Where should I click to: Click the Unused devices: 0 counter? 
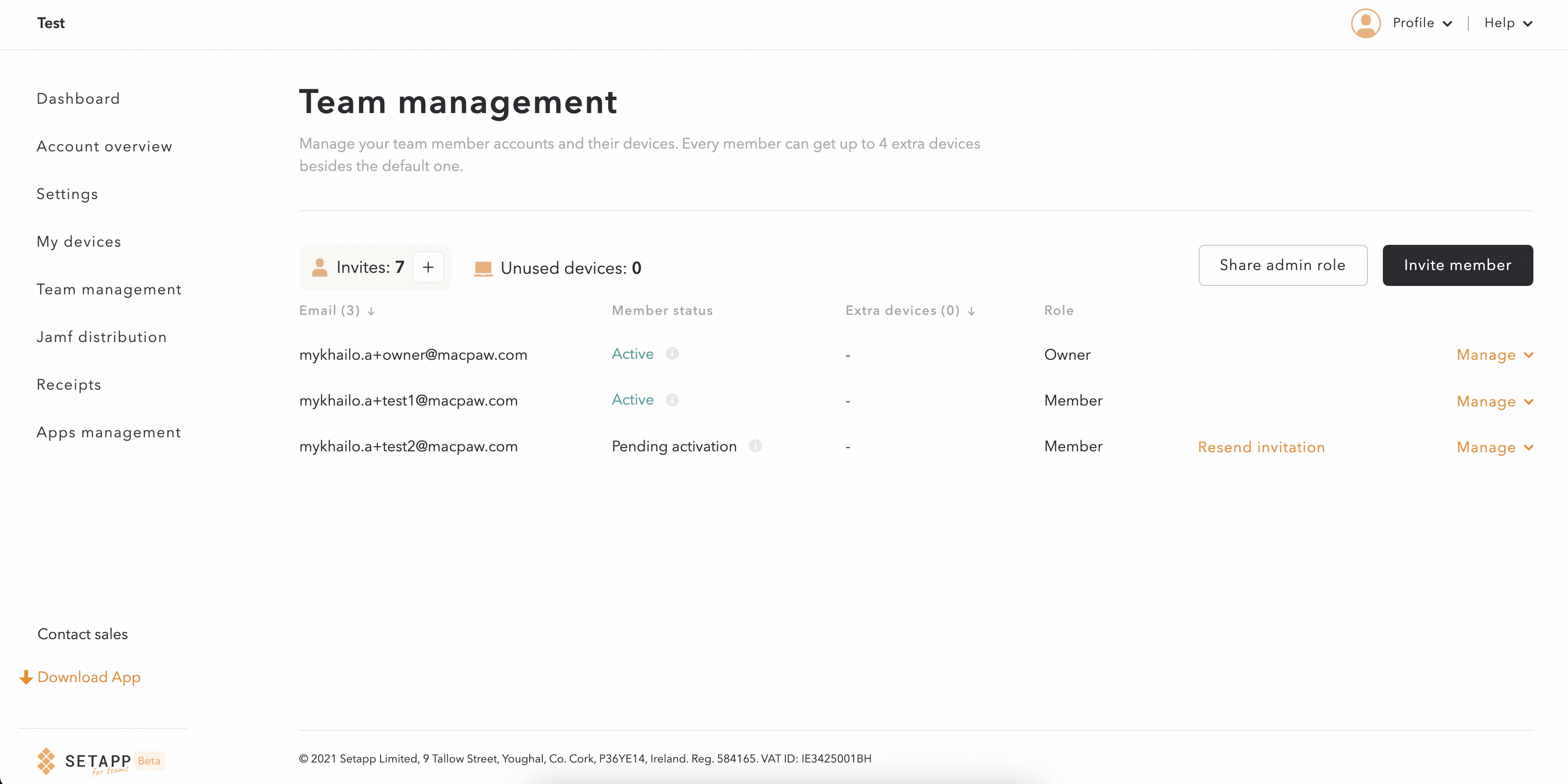tap(571, 268)
